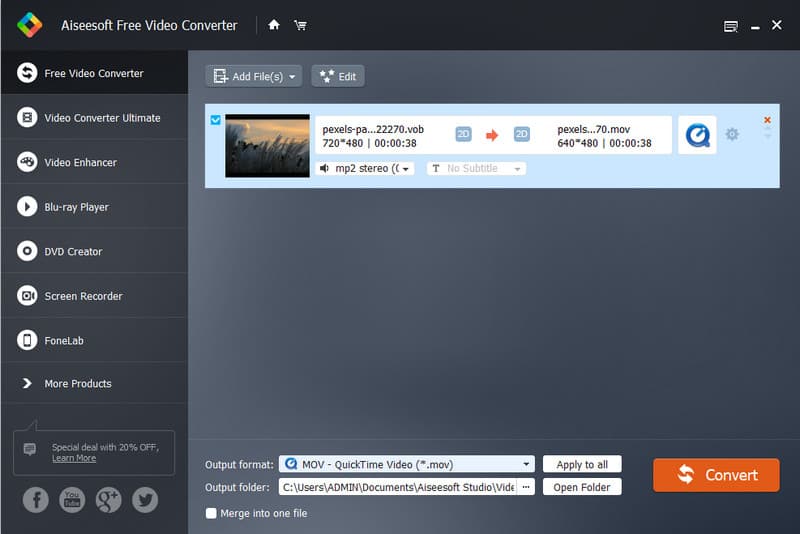
Task: Open the shopping cart icon
Action: [x=300, y=25]
